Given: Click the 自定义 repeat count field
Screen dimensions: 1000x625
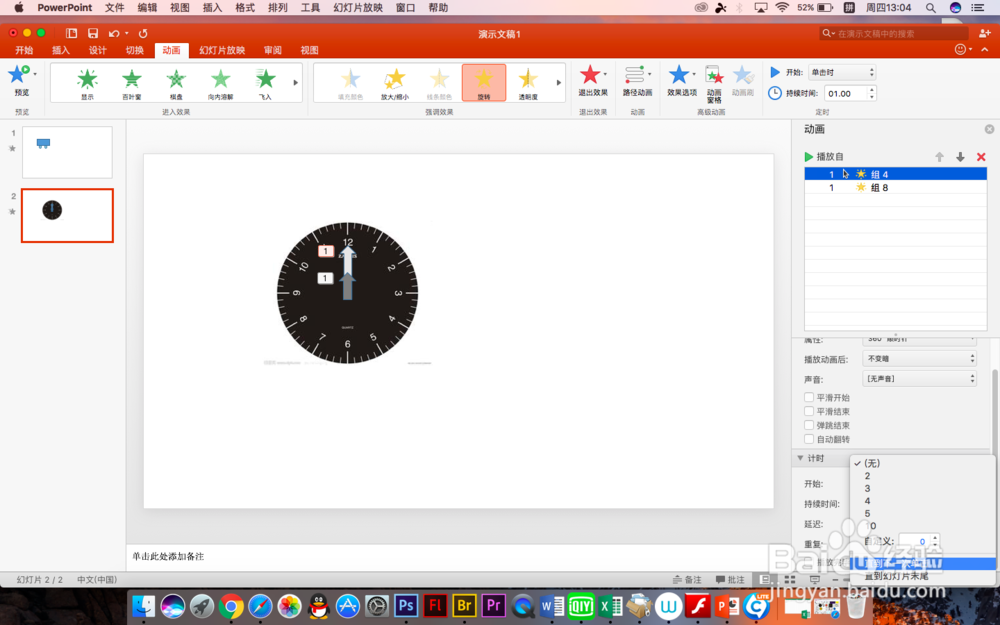Looking at the screenshot, I should [x=915, y=541].
